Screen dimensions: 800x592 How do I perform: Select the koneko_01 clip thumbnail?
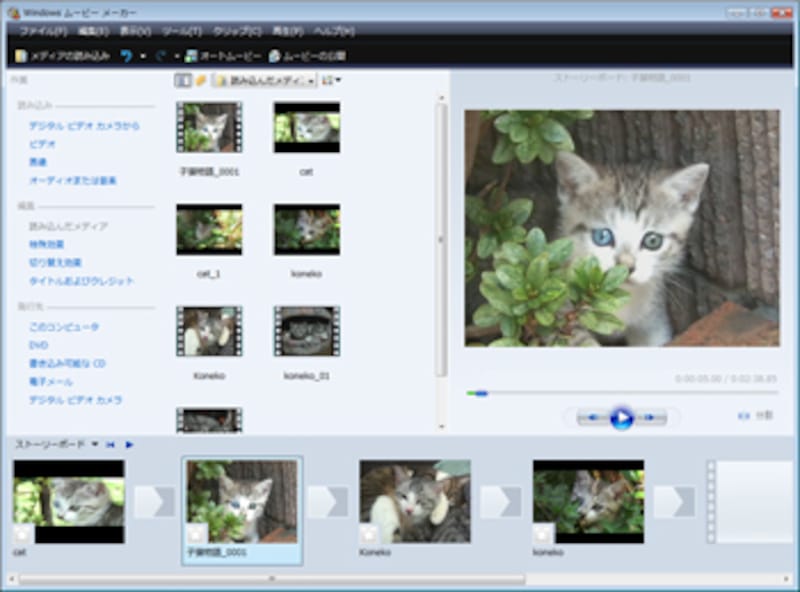306,332
